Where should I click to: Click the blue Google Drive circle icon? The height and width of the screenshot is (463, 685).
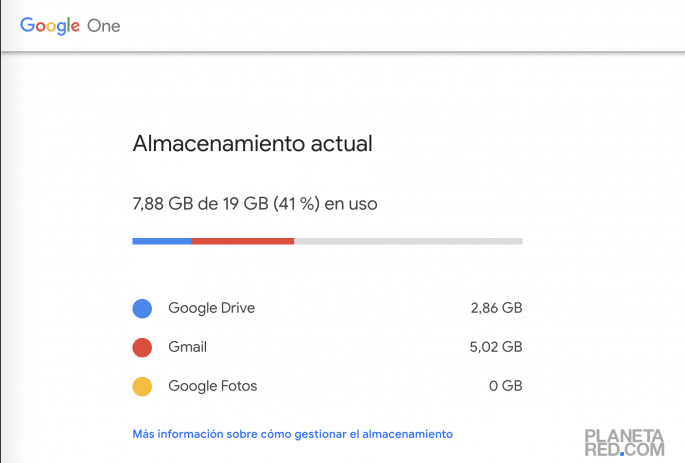tap(142, 309)
